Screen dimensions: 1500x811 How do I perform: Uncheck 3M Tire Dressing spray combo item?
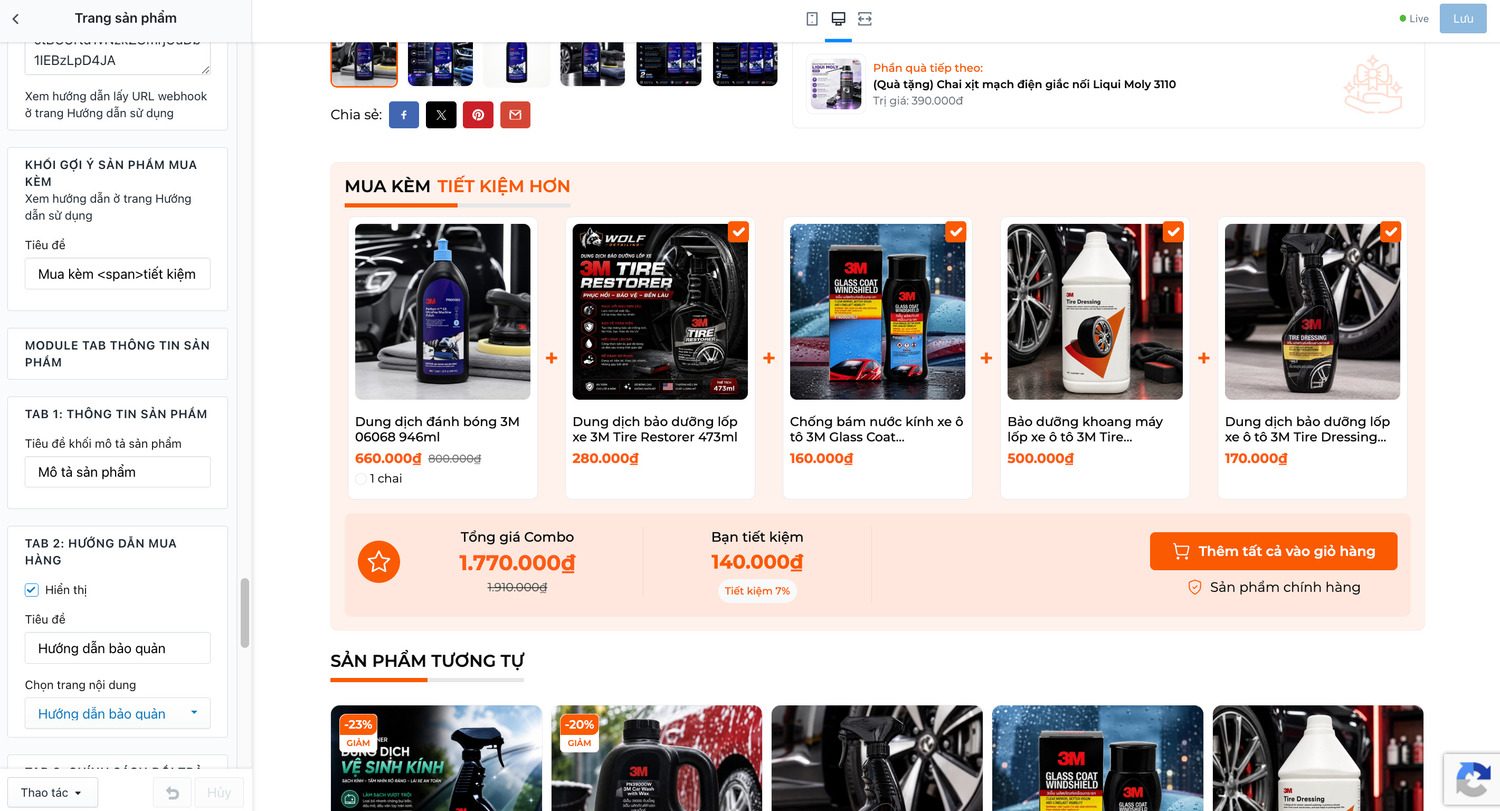point(1391,232)
